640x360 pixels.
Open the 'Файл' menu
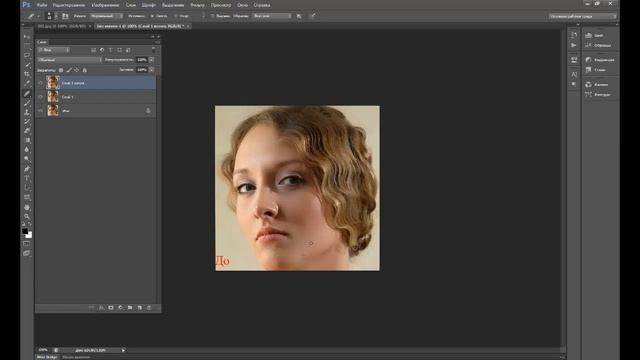[x=42, y=5]
